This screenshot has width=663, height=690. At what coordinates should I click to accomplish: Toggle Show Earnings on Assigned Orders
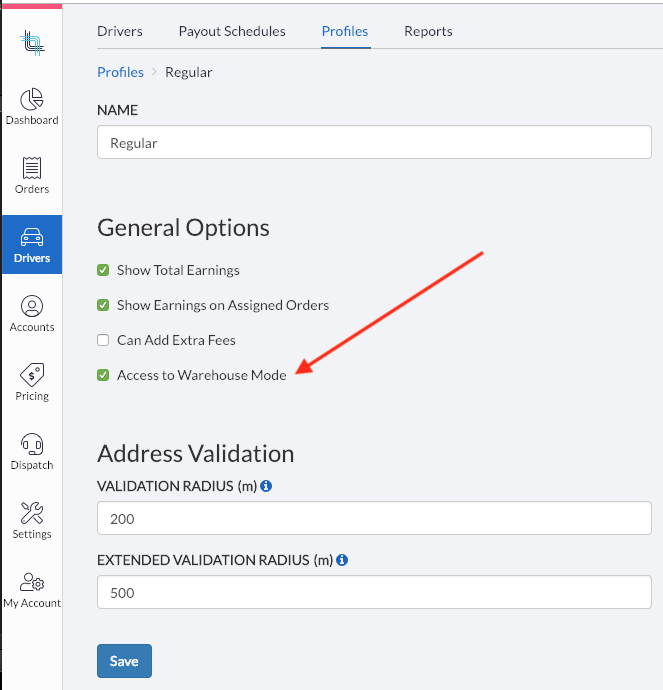[103, 305]
